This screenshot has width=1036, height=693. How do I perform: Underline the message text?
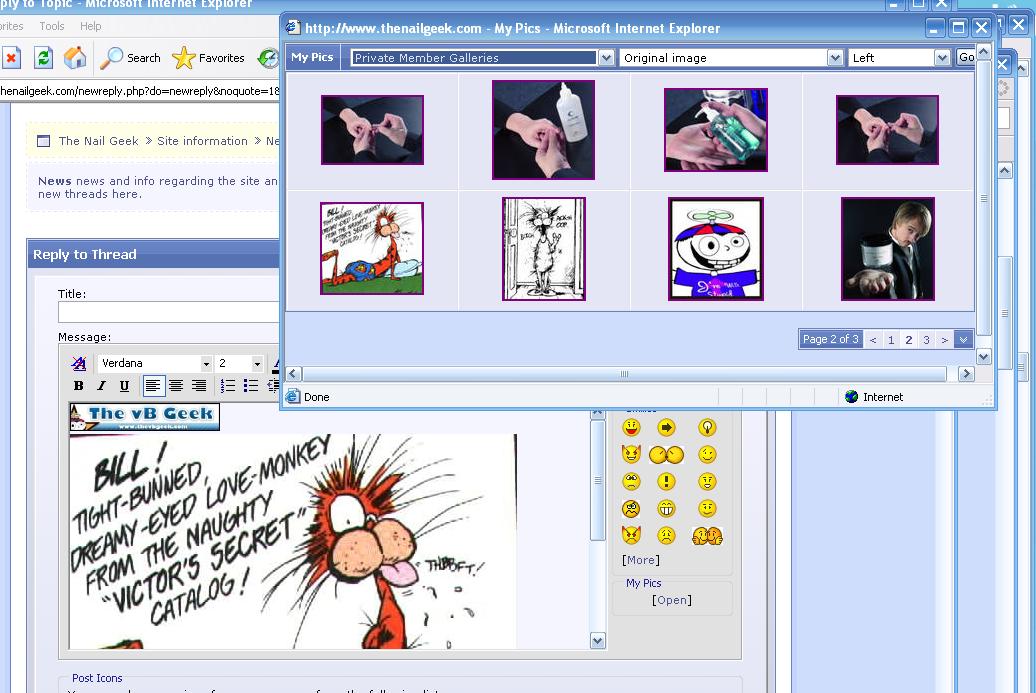pos(123,386)
